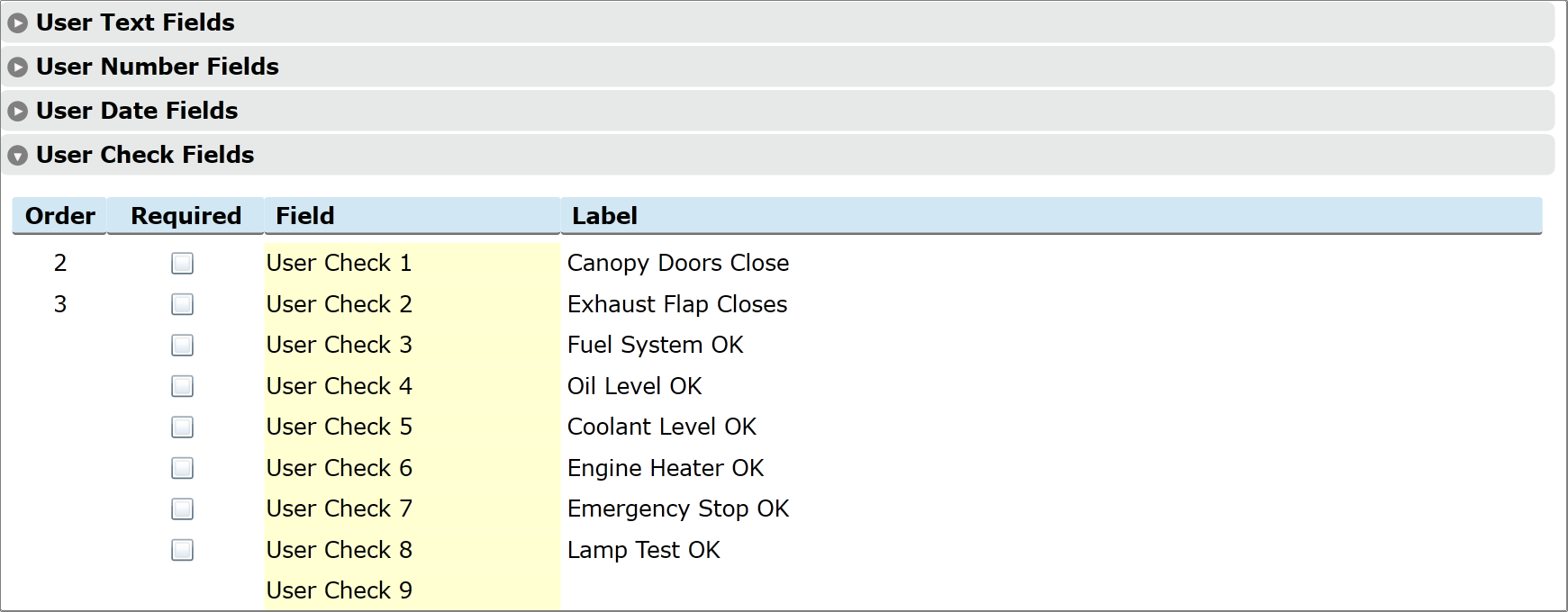Expand the User Number Fields section
Viewport: 1568px width, 612px height.
pos(157,67)
